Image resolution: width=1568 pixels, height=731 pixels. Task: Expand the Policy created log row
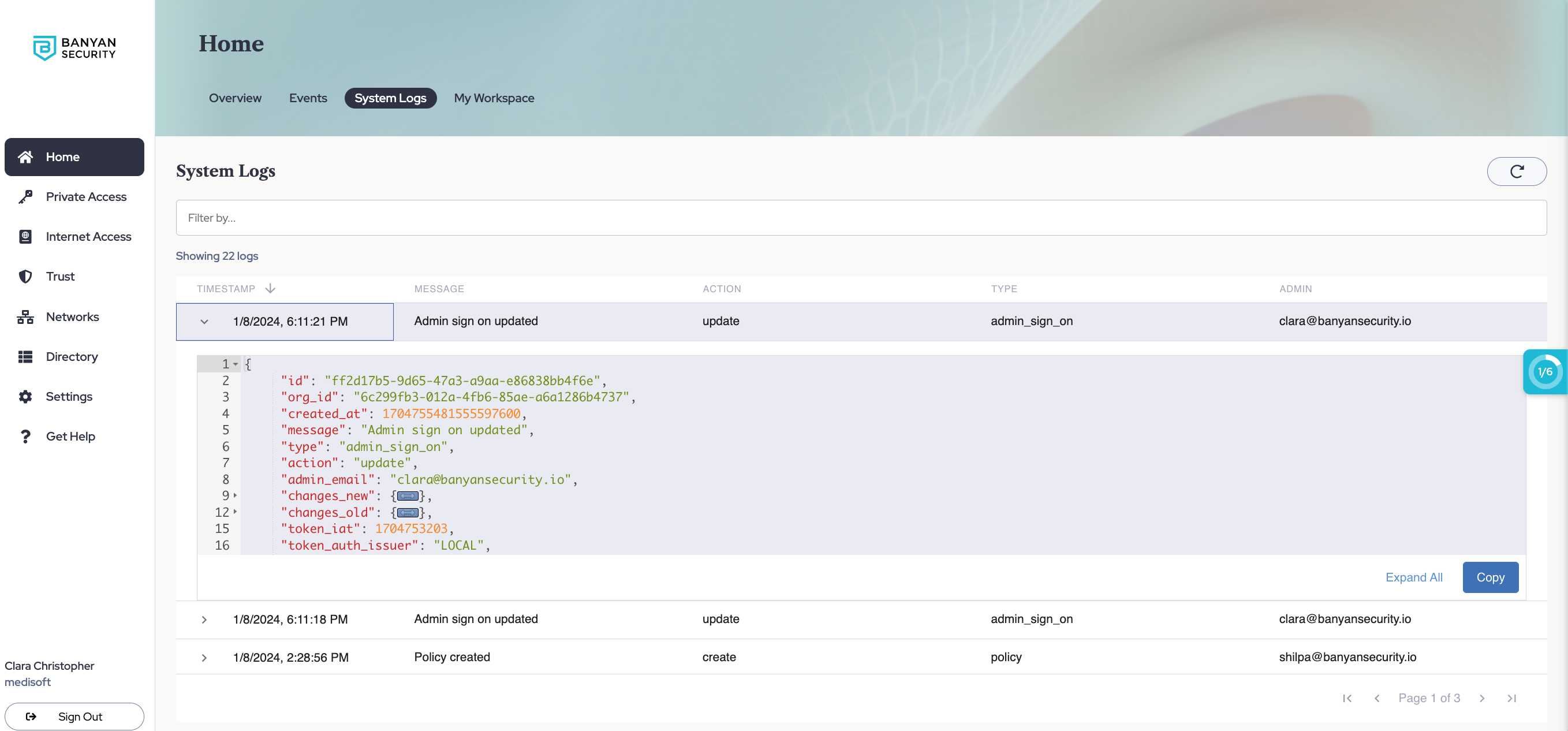click(204, 657)
